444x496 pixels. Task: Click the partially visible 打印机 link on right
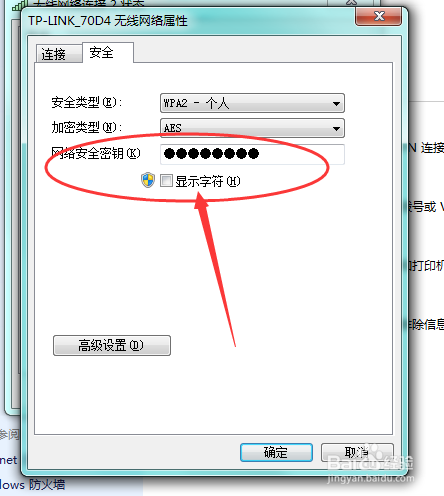(x=426, y=266)
